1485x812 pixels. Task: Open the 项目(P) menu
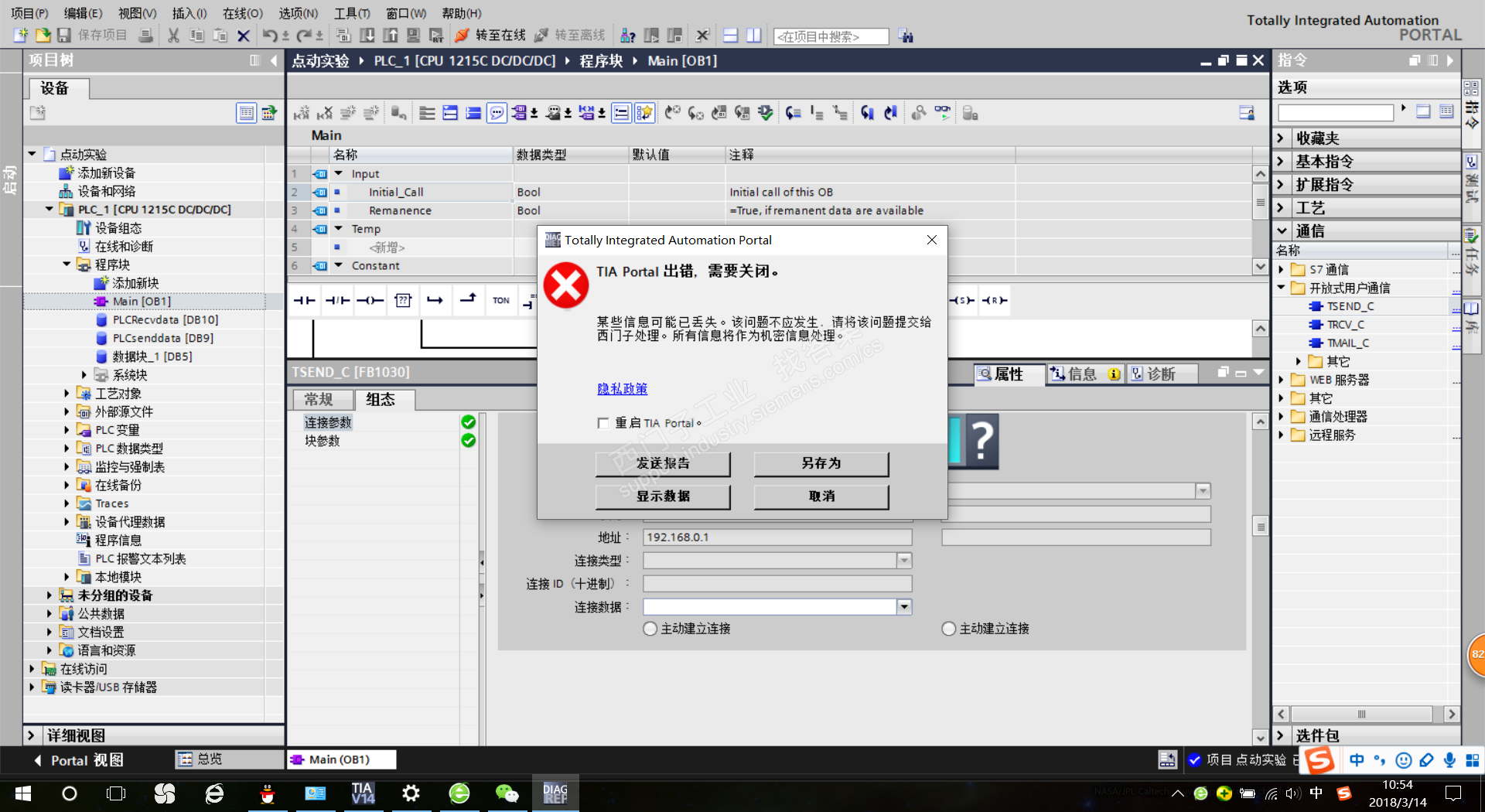tap(29, 13)
